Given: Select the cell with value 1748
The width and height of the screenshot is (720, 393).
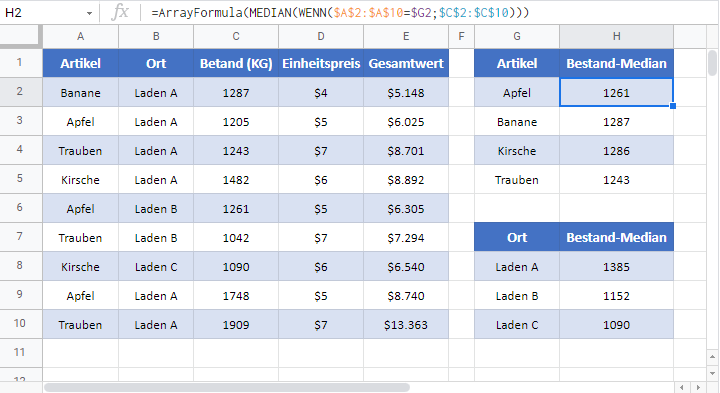Looking at the screenshot, I should 236,296.
